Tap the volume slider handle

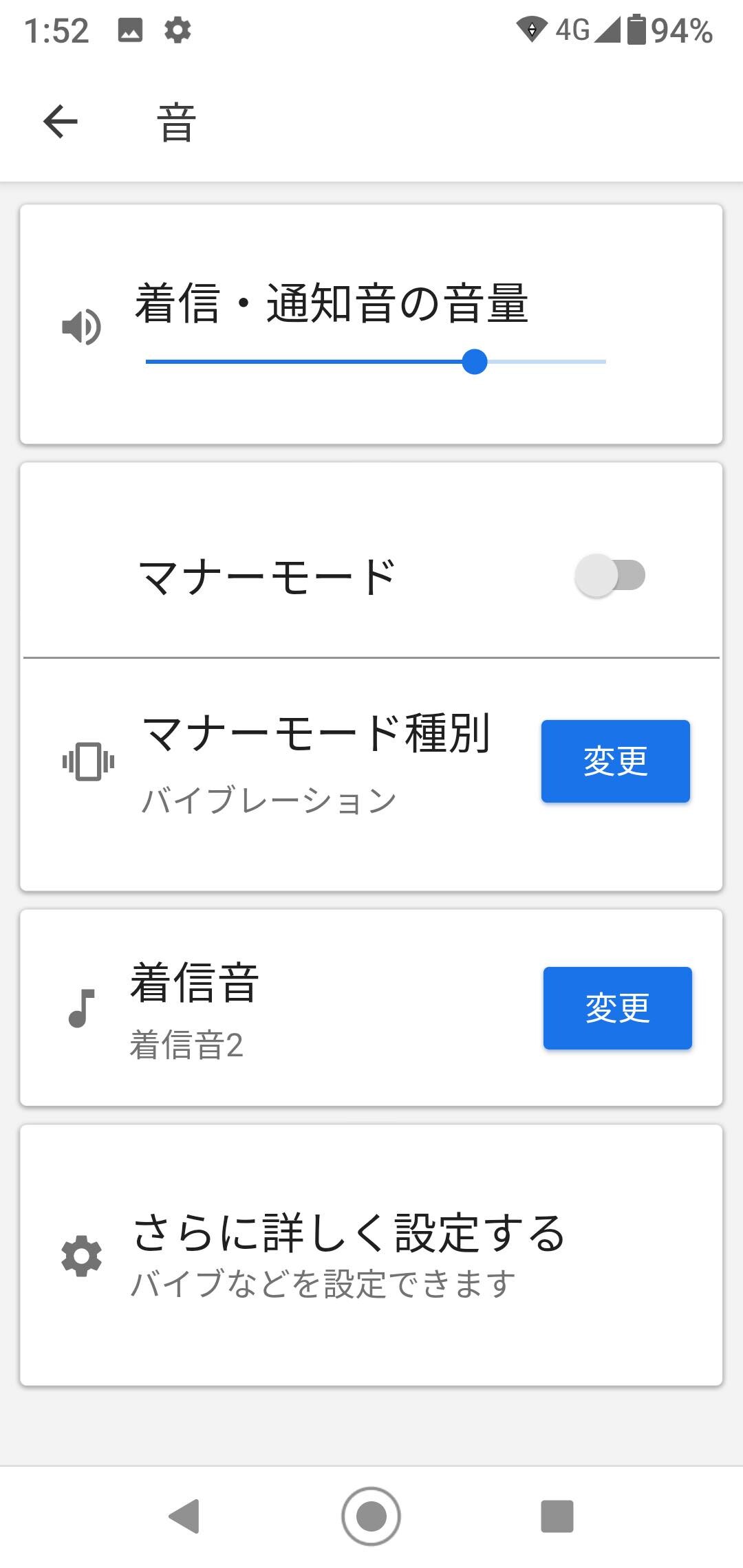475,361
